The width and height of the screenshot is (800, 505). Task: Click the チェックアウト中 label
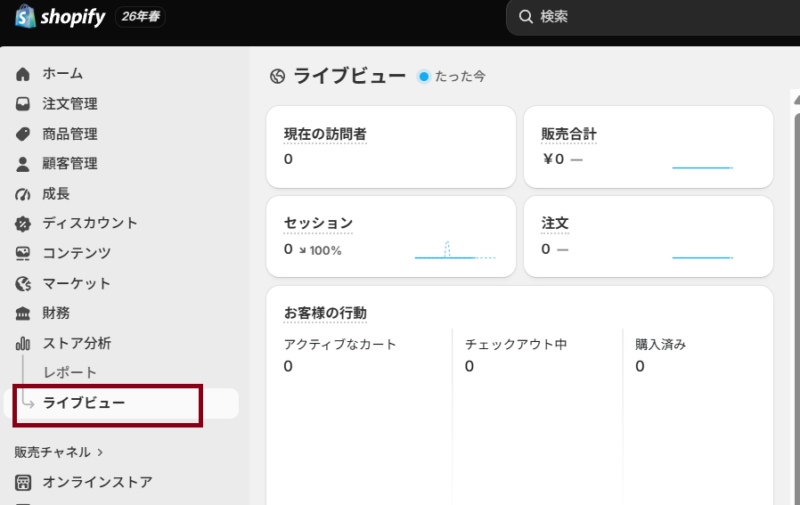[x=516, y=344]
